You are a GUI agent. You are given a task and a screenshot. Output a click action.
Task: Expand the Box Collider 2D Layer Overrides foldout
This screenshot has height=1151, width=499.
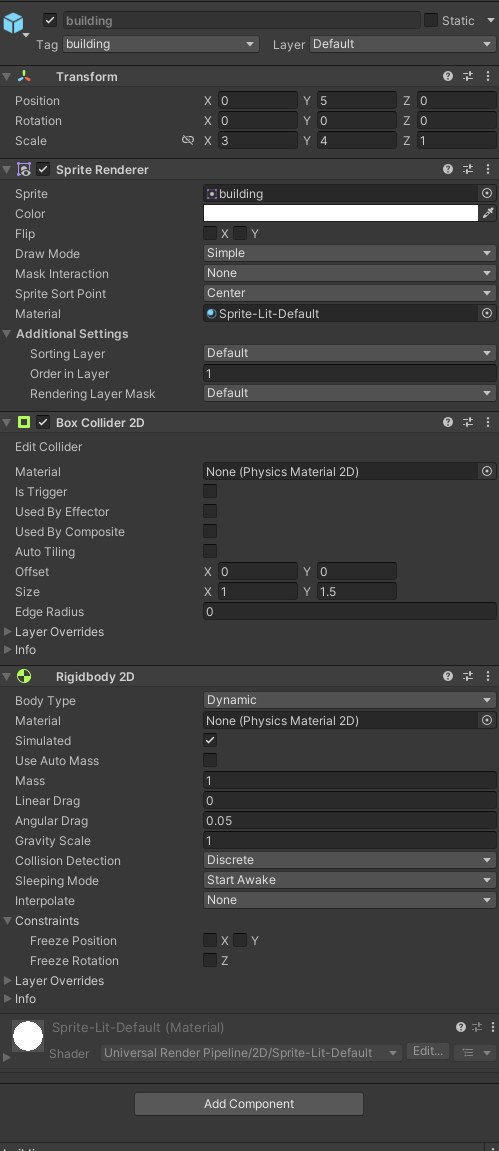53,632
